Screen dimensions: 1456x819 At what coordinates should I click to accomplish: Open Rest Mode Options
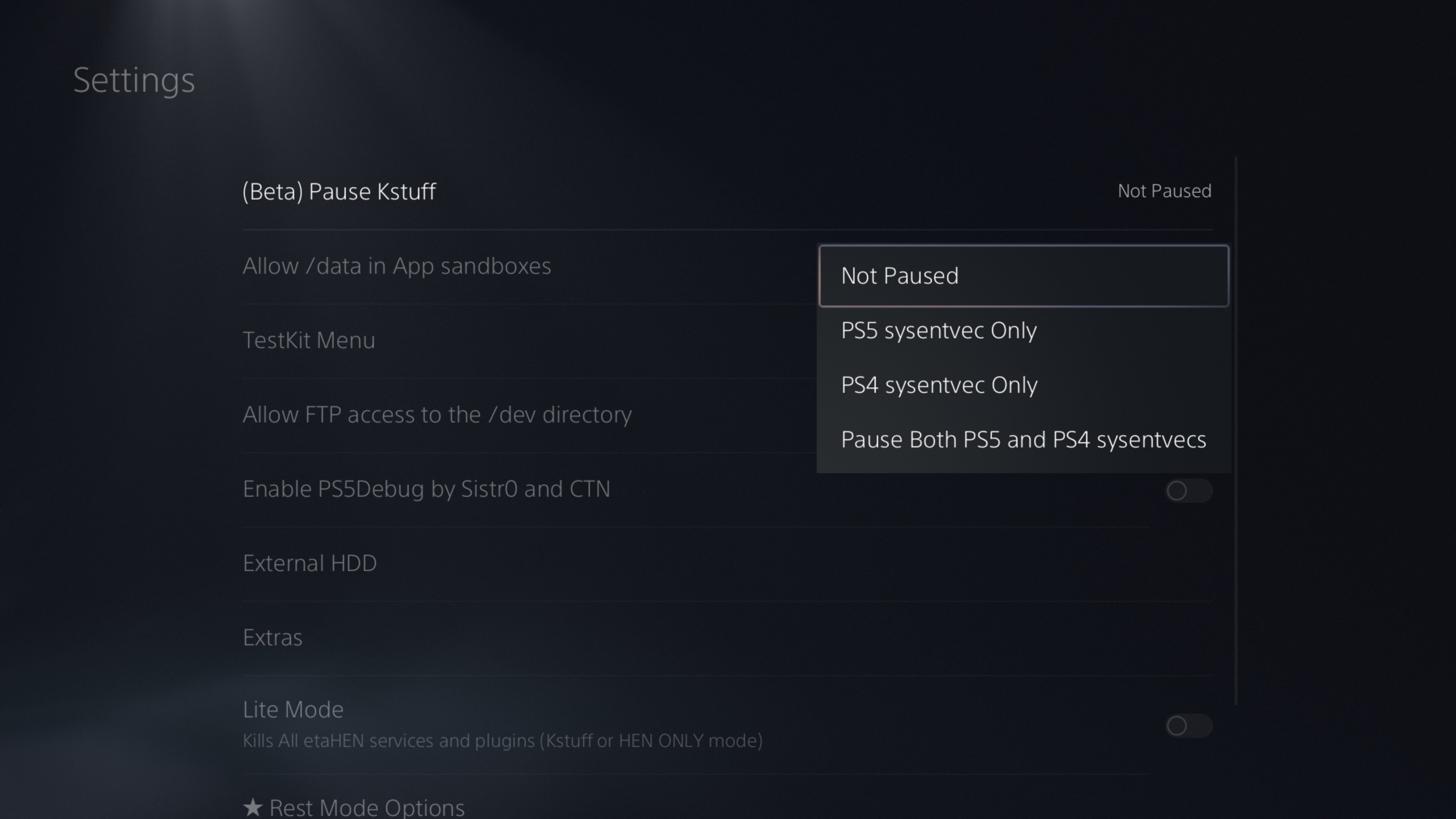(x=366, y=807)
